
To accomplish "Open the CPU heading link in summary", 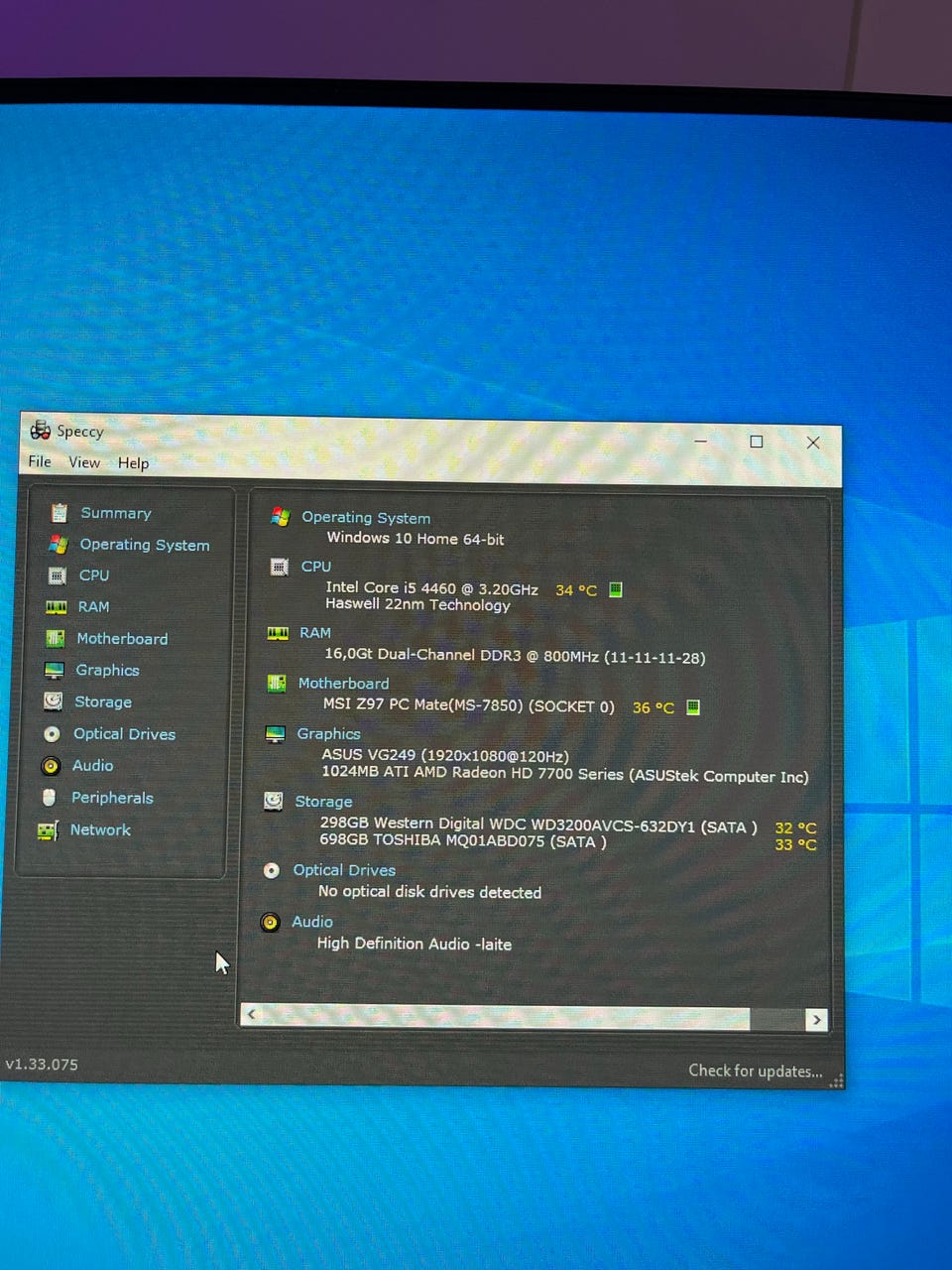I will point(316,567).
